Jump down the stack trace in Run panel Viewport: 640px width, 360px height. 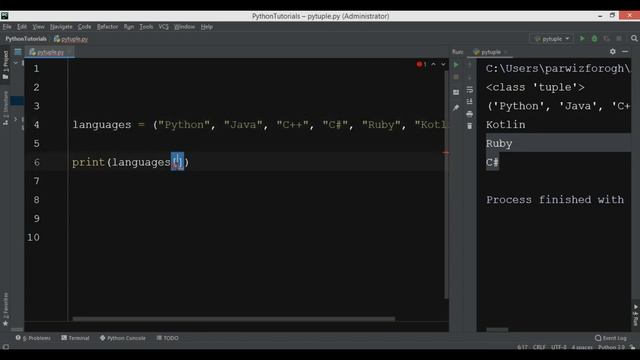coord(469,77)
